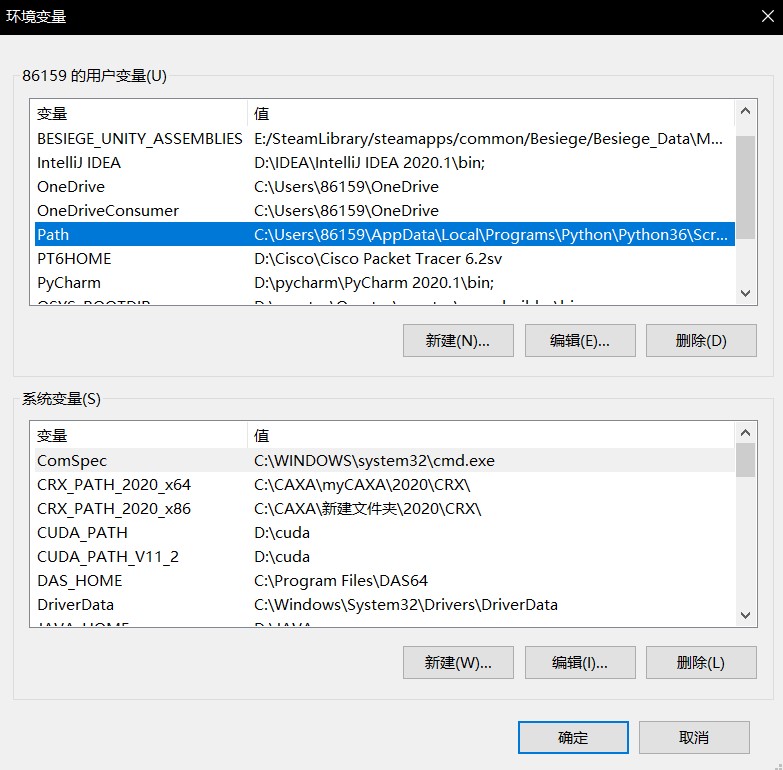Click 删除(D) button for user variables
783x770 pixels.
(x=701, y=340)
